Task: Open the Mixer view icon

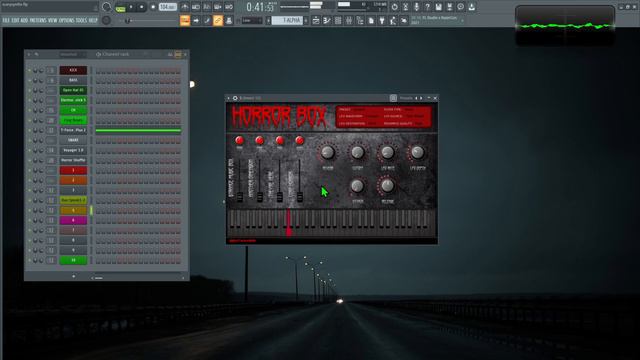Action: pos(349,20)
